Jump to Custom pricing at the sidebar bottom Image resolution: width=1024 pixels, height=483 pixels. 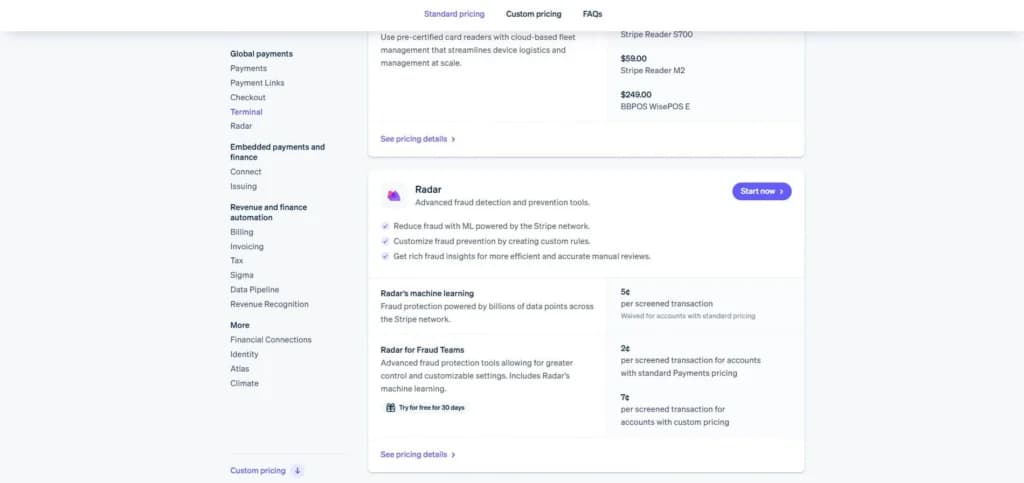click(x=258, y=471)
